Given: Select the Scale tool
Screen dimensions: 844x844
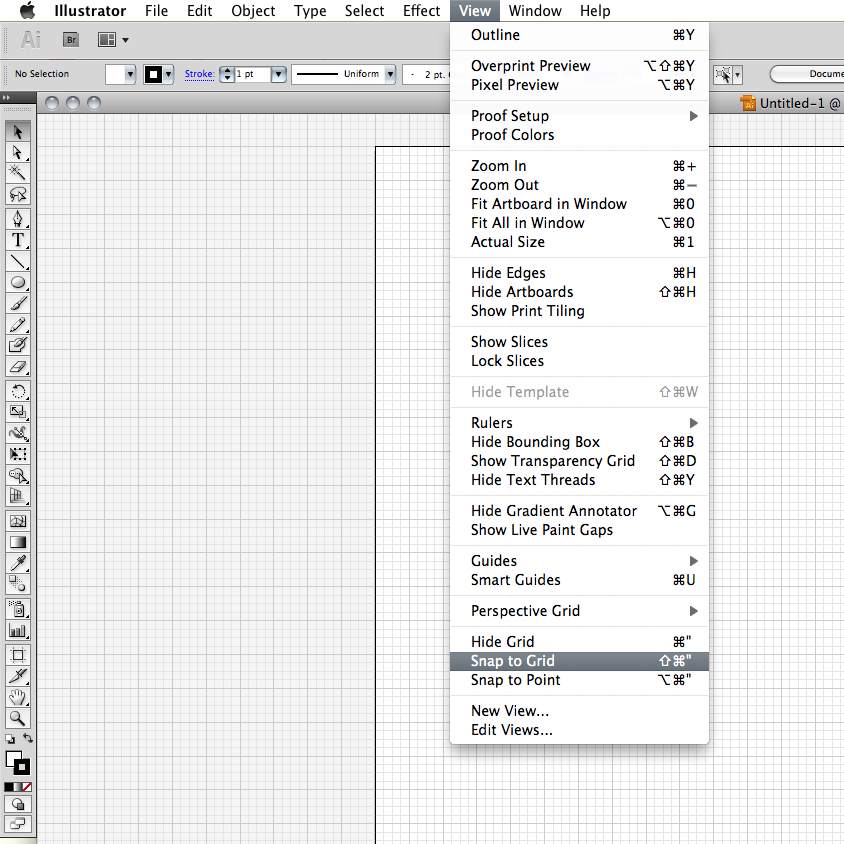Looking at the screenshot, I should click(x=18, y=412).
